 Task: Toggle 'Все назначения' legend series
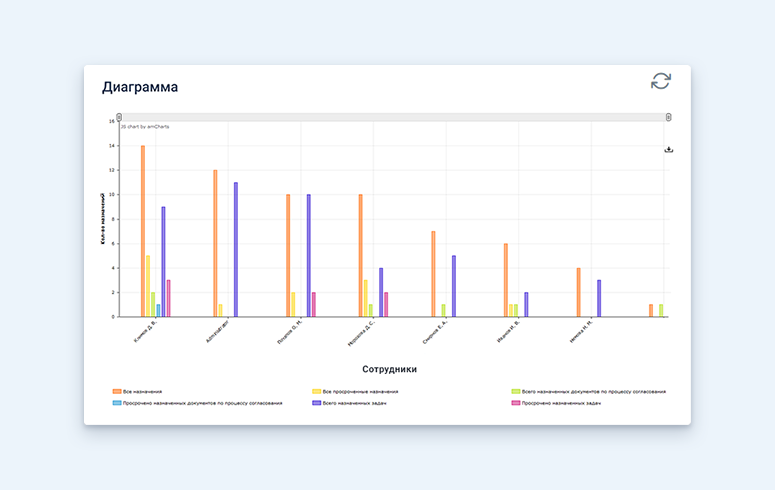pyautogui.click(x=142, y=391)
